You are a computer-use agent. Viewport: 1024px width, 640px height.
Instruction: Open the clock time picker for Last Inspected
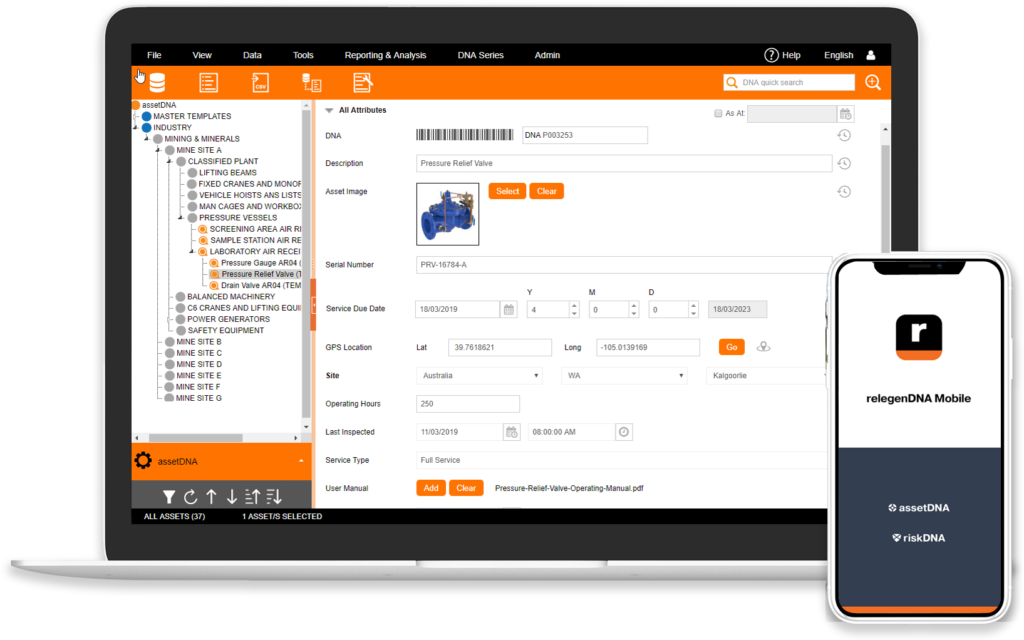click(x=624, y=432)
